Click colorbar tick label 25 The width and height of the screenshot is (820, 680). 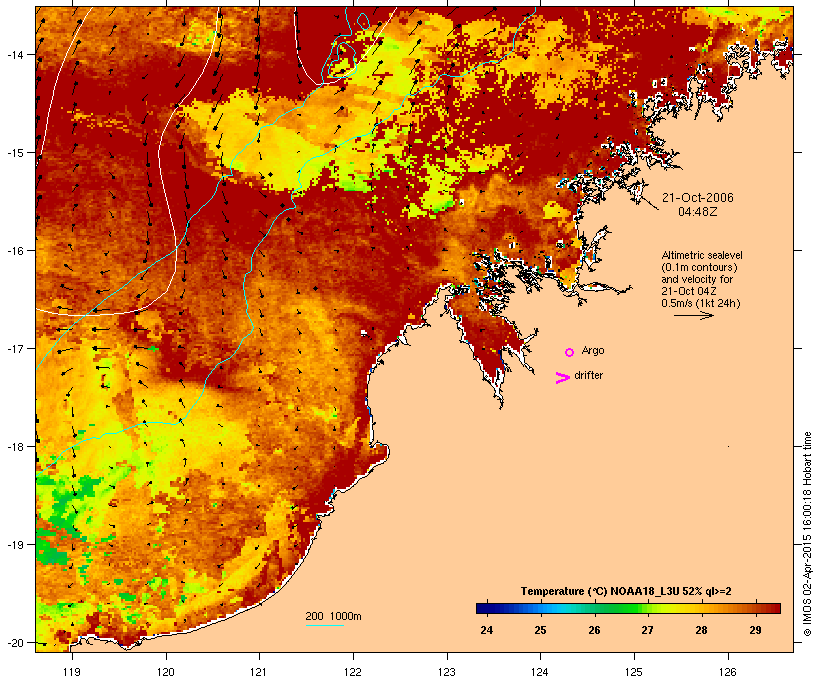click(x=540, y=630)
